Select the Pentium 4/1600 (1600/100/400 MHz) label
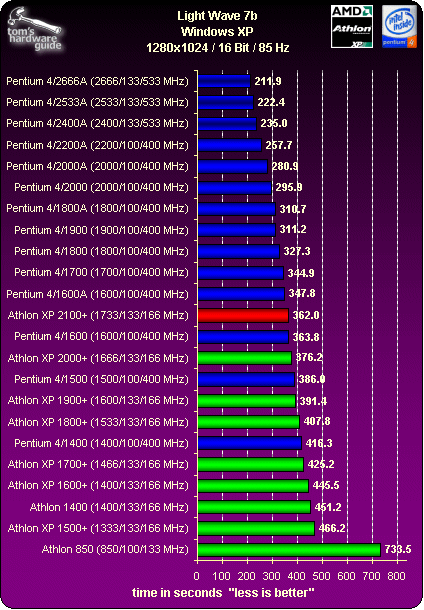The image size is (424, 610). click(101, 336)
